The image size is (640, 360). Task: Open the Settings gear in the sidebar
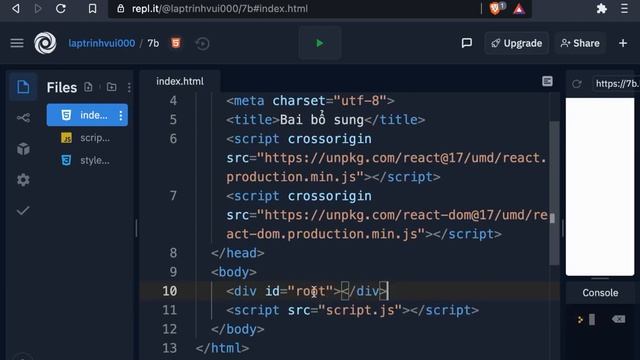coord(23,180)
